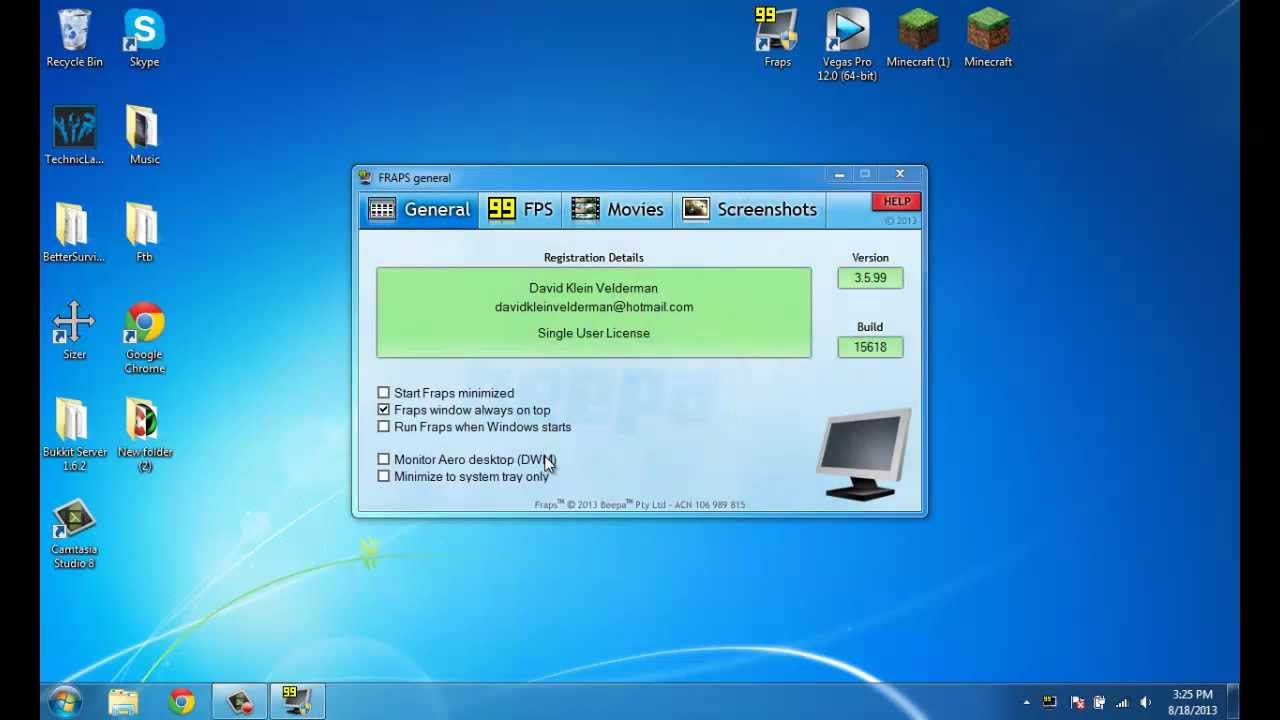Click the network signal tray icon
1280x720 pixels.
click(x=1122, y=702)
